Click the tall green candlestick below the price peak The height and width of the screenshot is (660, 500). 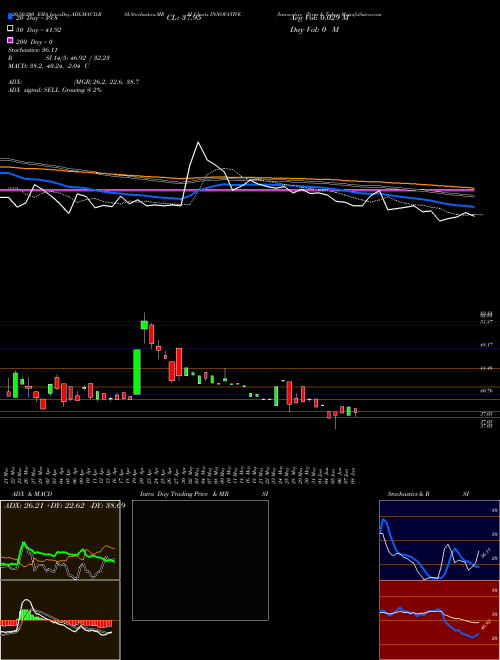137,372
